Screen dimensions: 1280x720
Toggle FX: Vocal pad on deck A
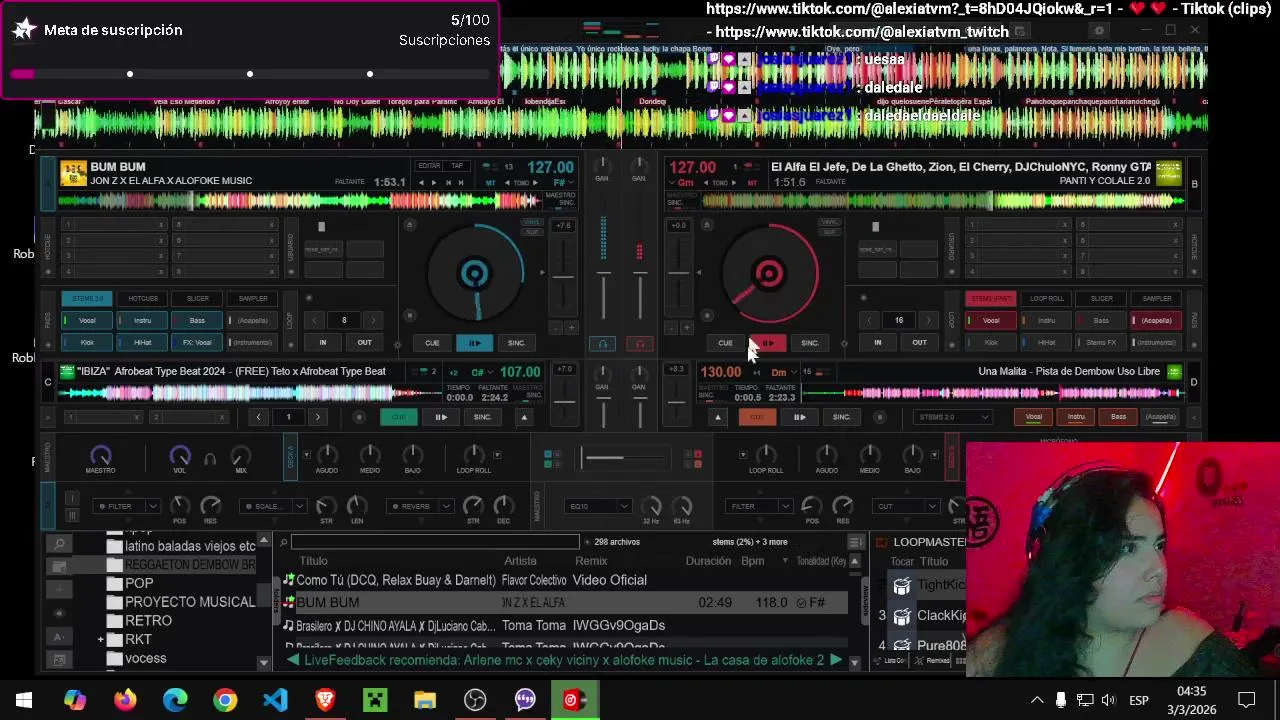coord(197,342)
